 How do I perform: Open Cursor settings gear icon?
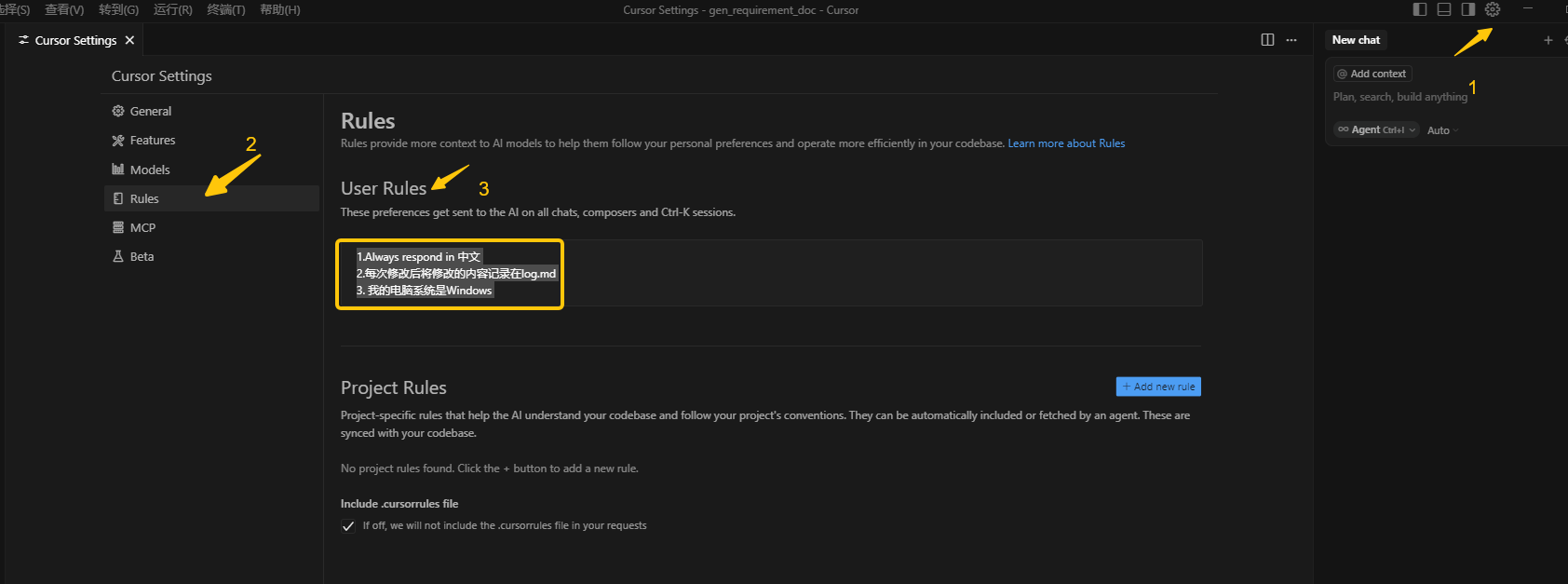tap(1493, 9)
